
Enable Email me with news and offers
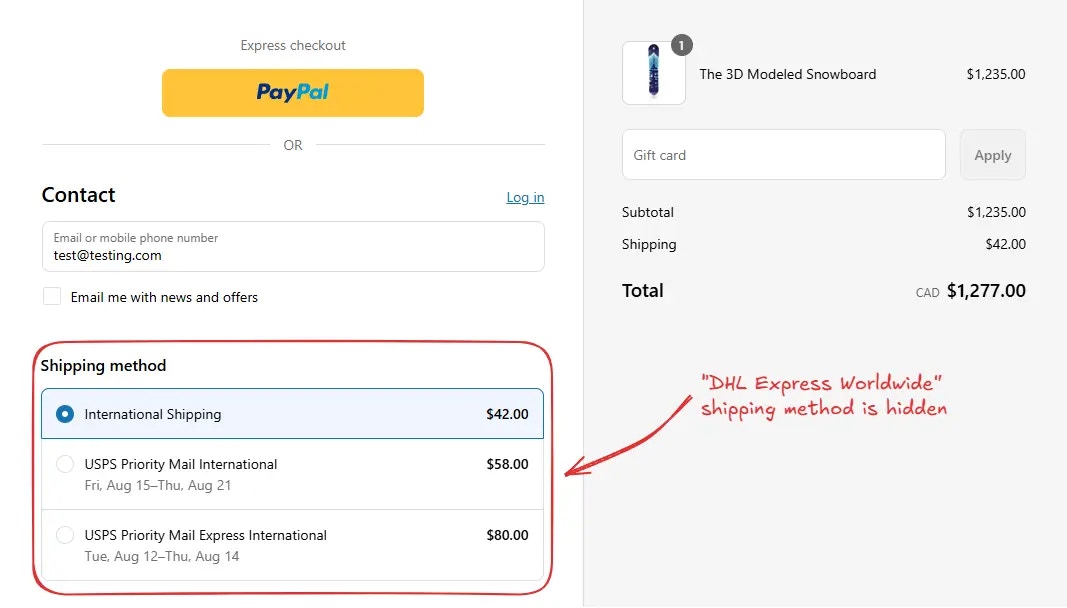[52, 296]
